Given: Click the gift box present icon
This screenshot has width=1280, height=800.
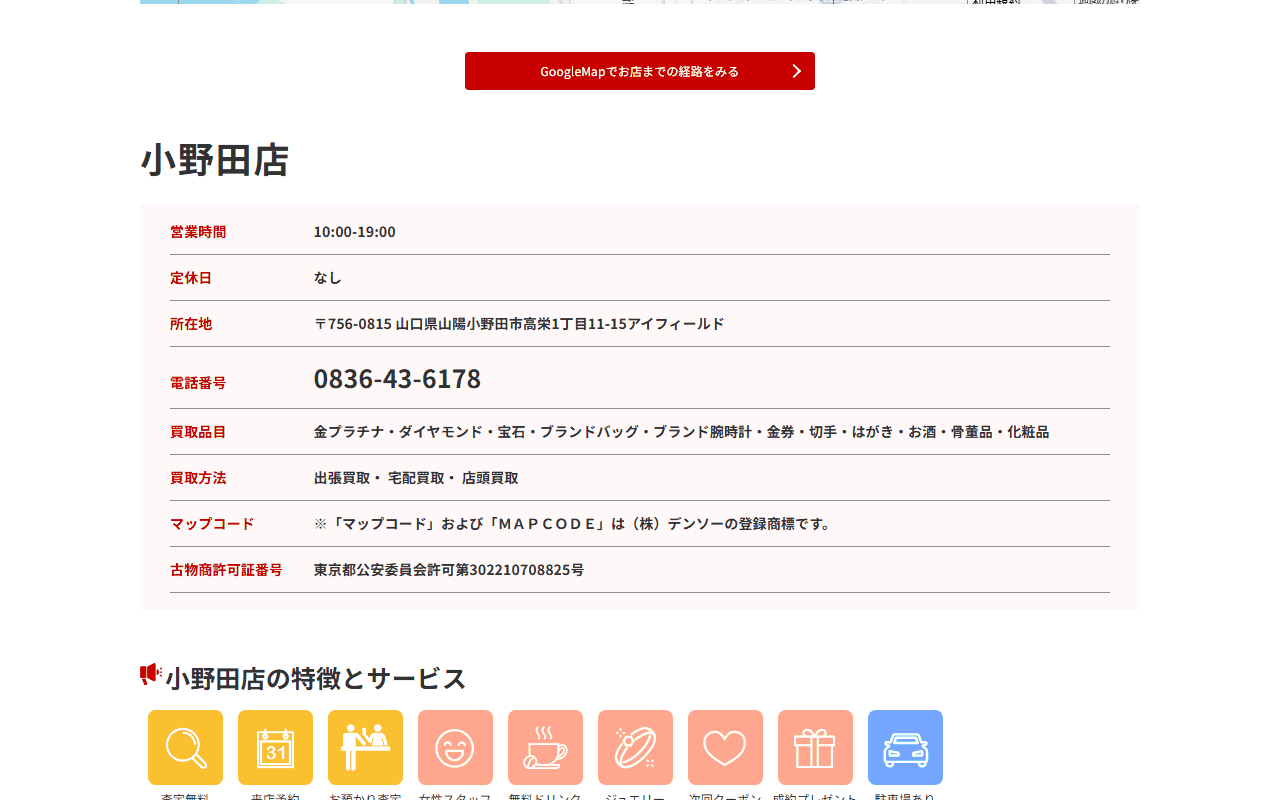Looking at the screenshot, I should [x=815, y=747].
